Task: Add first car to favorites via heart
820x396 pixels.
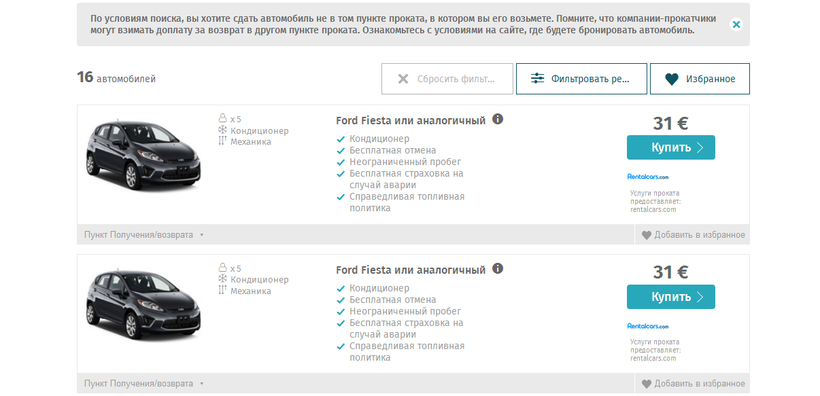Action: pos(646,235)
